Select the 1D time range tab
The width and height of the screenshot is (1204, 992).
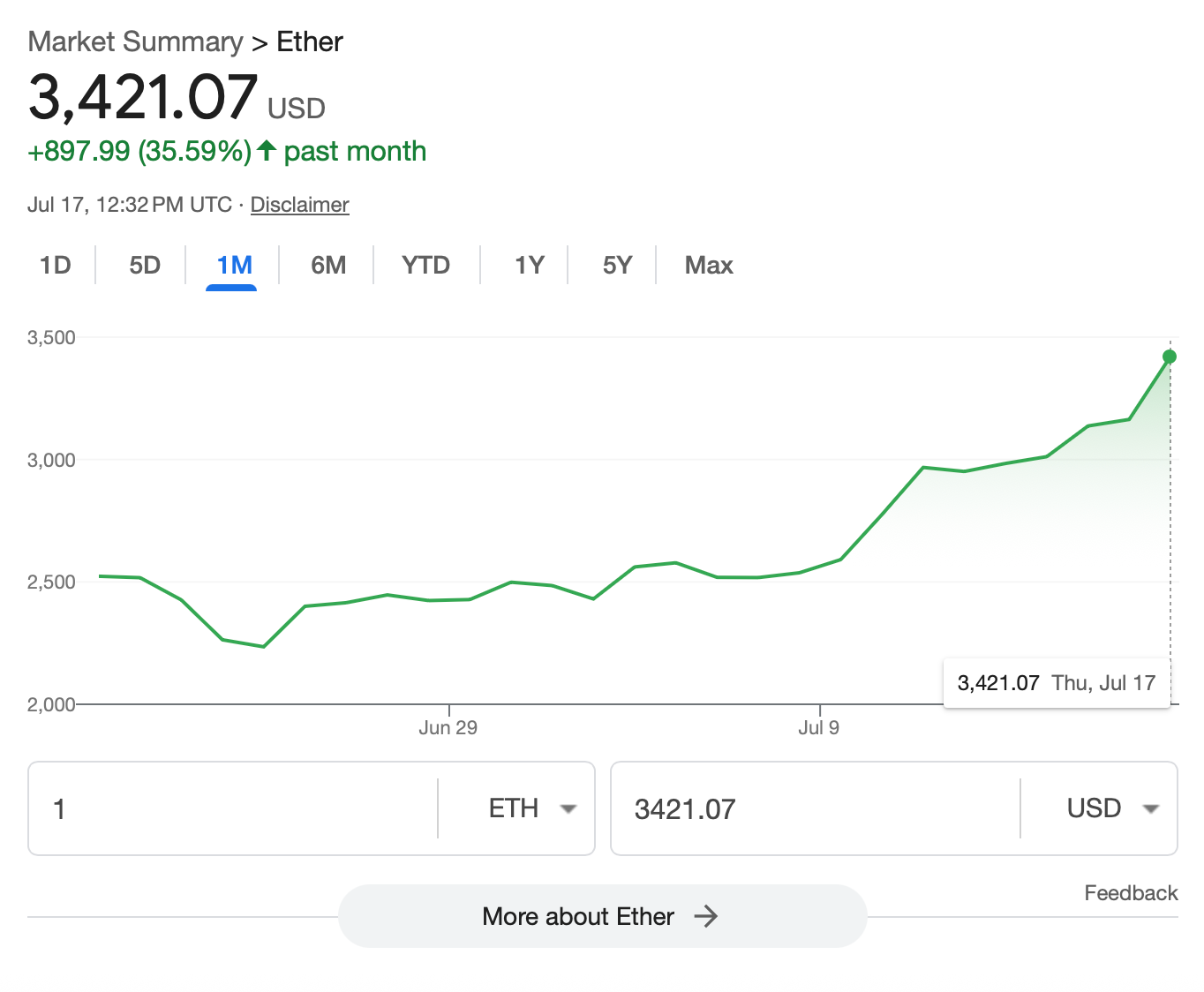click(56, 265)
